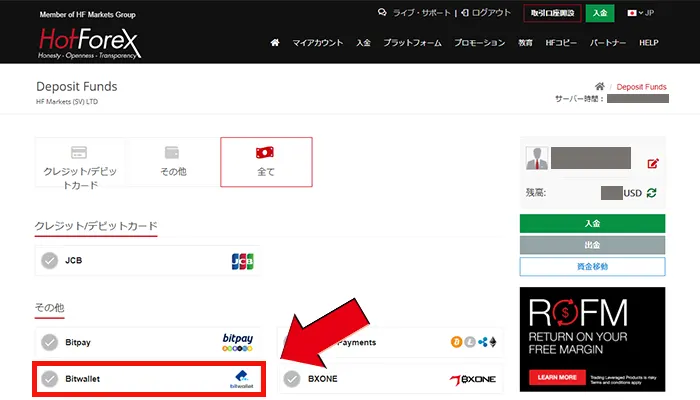Image resolution: width=700 pixels, height=400 pixels.
Task: Switch to the クレジット/デビットカード tab
Action: click(x=79, y=163)
